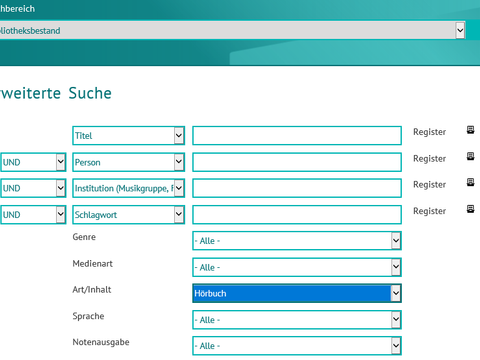The height and width of the screenshot is (360, 480).
Task: Expand the Sprache dropdown
Action: pos(297,320)
